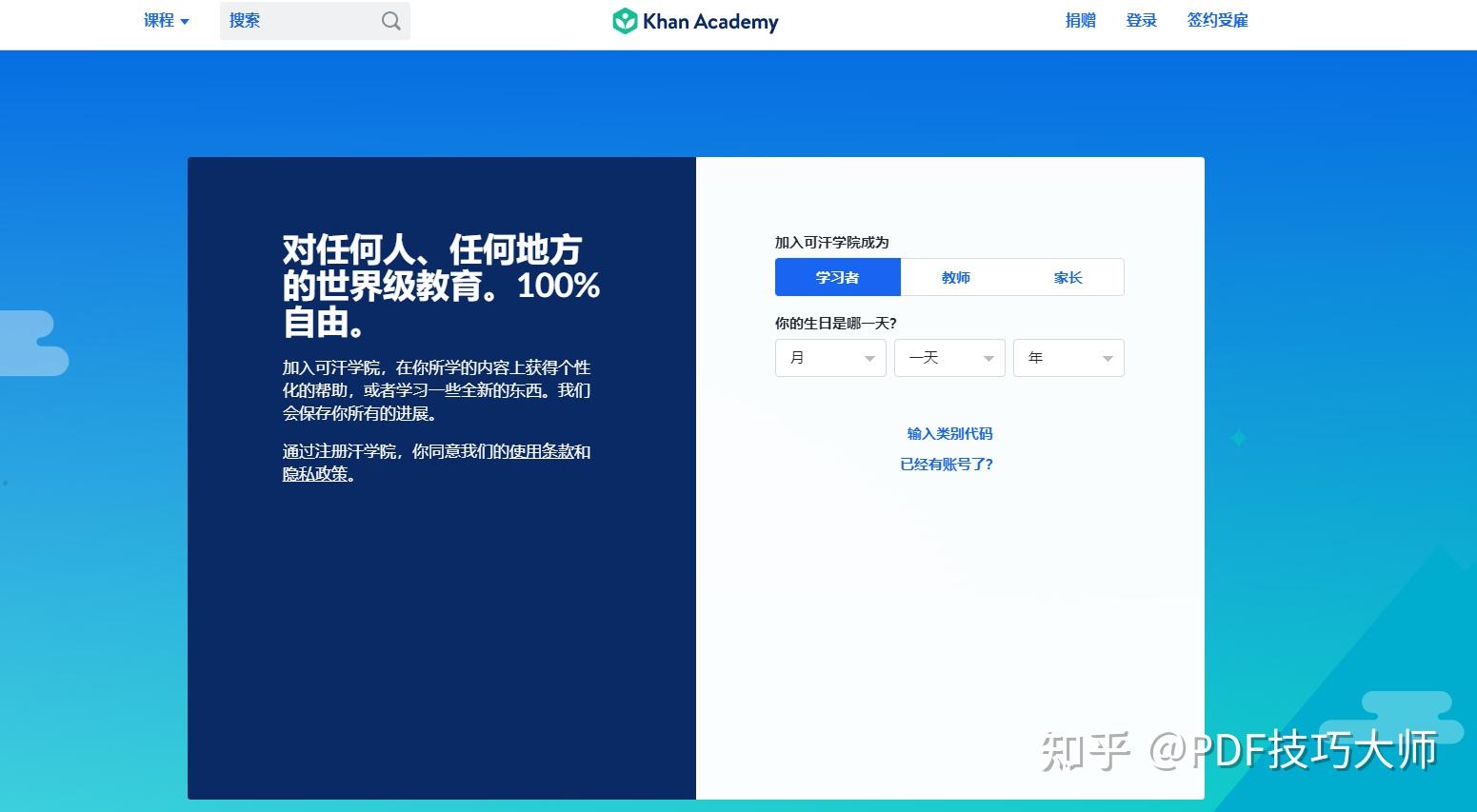Open the 使用条款 terms of use link
This screenshot has width=1477, height=812.
[x=541, y=451]
